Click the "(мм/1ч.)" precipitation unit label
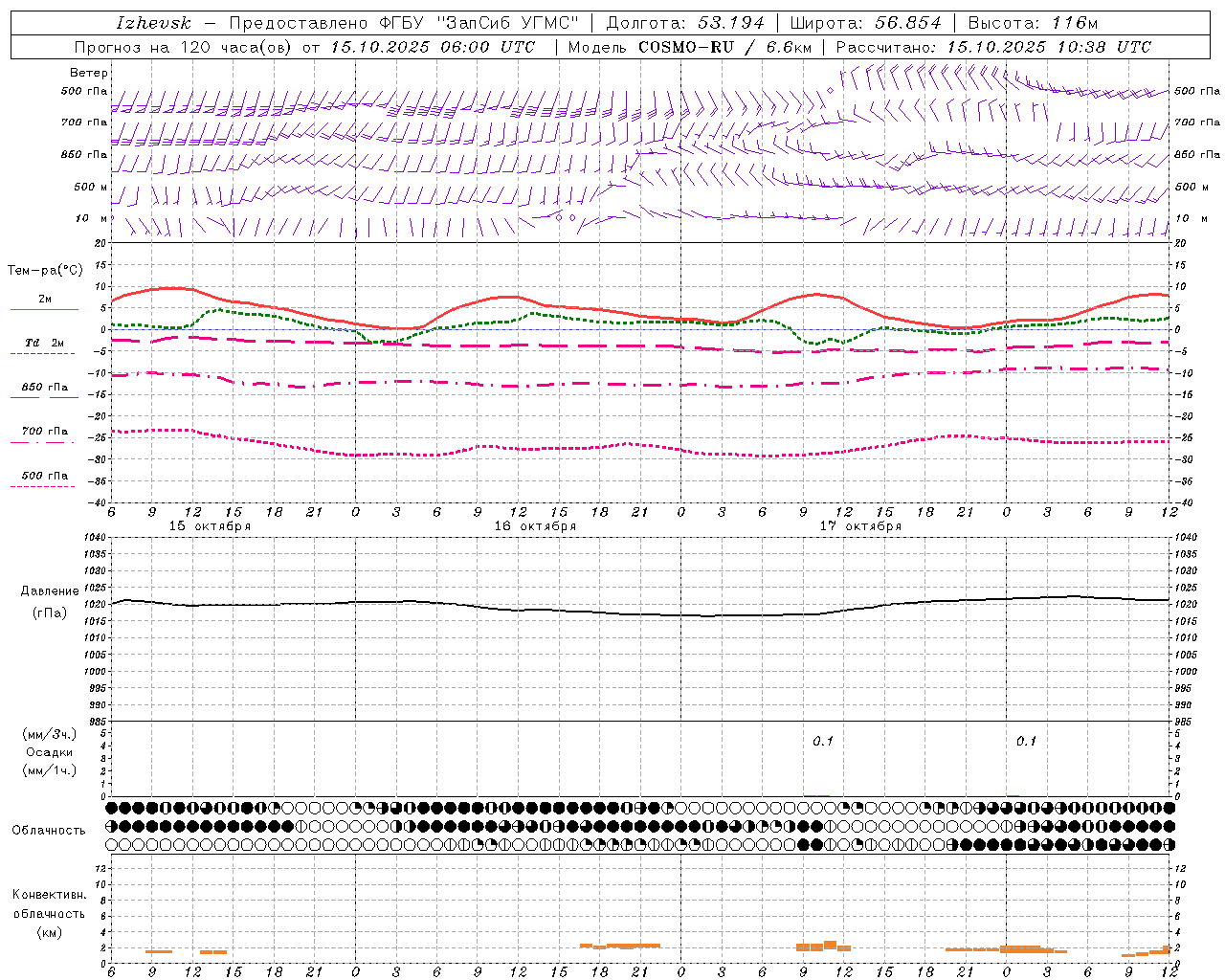1225x980 pixels. pyautogui.click(x=49, y=770)
